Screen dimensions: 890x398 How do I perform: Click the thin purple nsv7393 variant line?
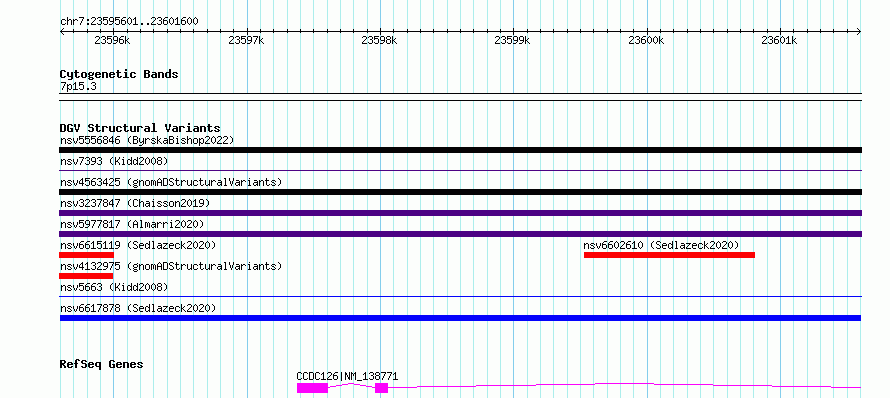pyautogui.click(x=460, y=170)
